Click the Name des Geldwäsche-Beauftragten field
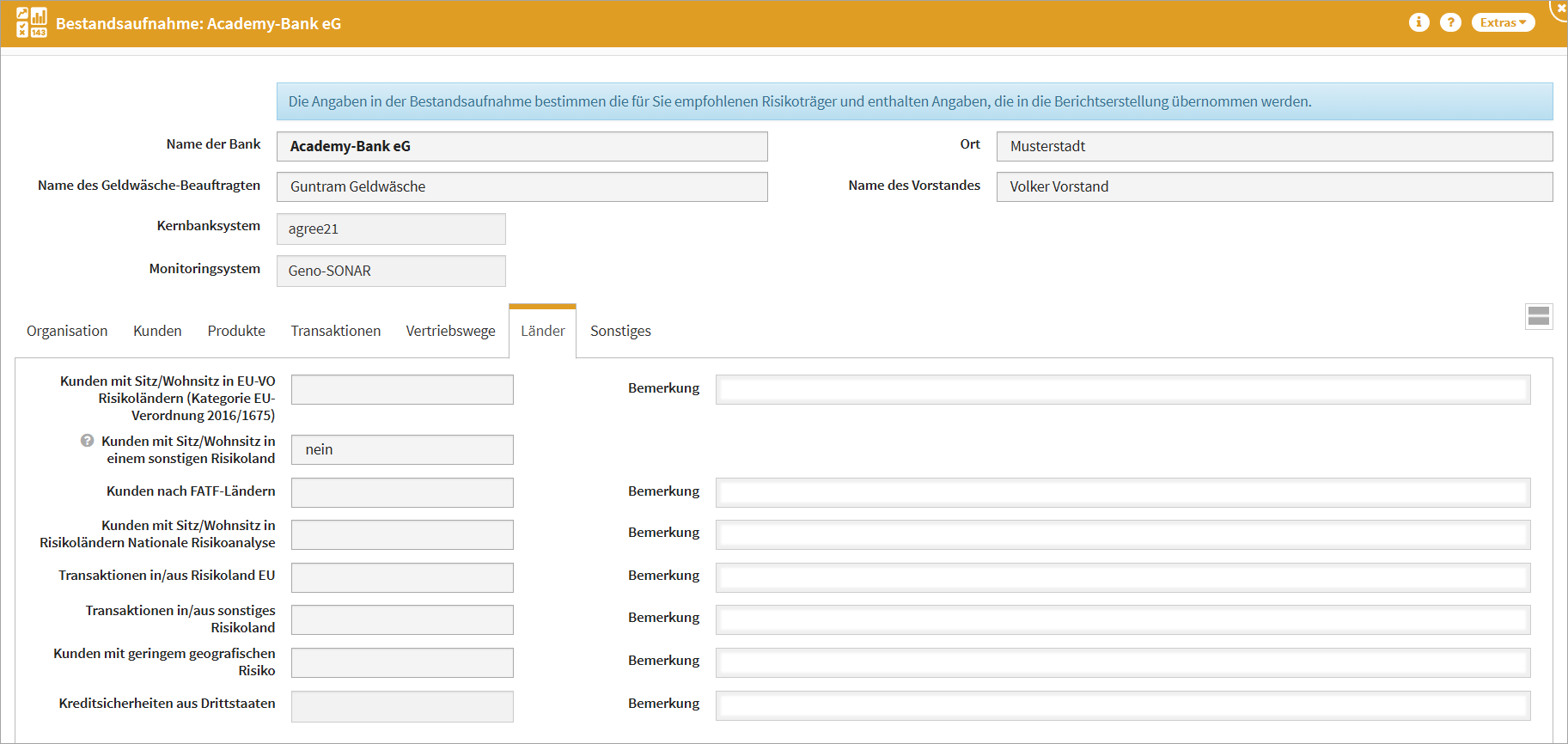The width and height of the screenshot is (1568, 744). pos(522,186)
